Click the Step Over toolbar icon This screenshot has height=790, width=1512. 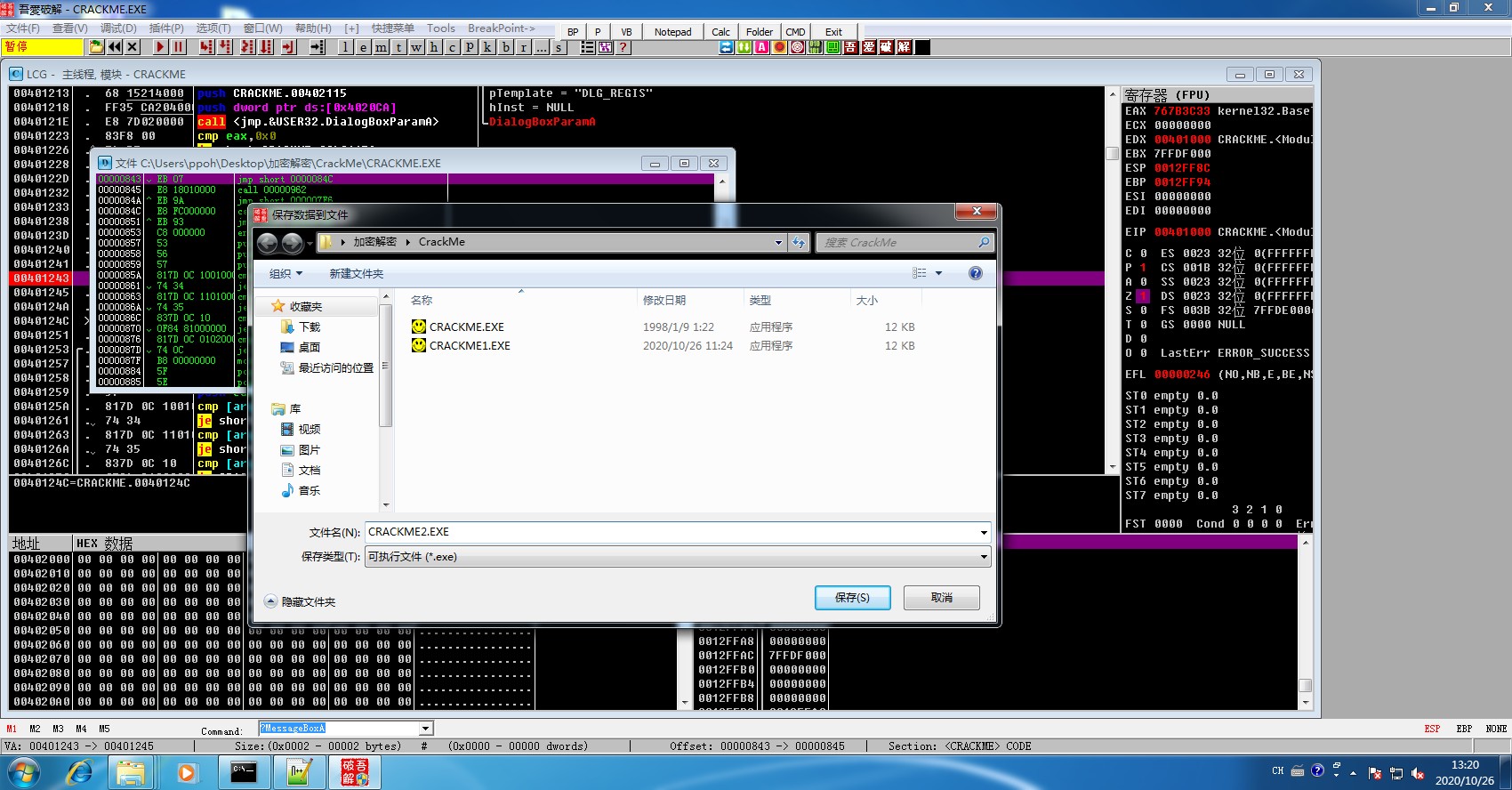[x=225, y=47]
